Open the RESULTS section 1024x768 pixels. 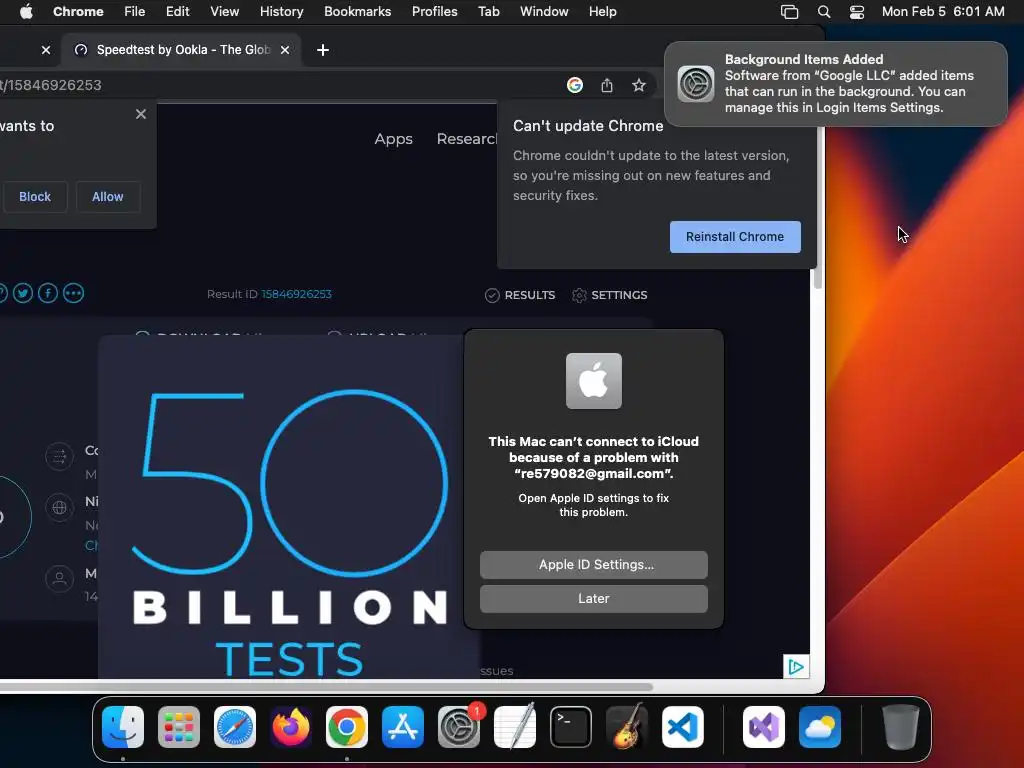click(x=520, y=295)
